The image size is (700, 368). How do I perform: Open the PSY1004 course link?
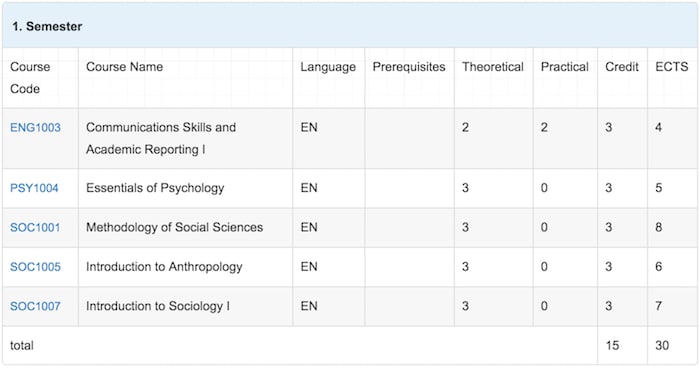tap(34, 188)
